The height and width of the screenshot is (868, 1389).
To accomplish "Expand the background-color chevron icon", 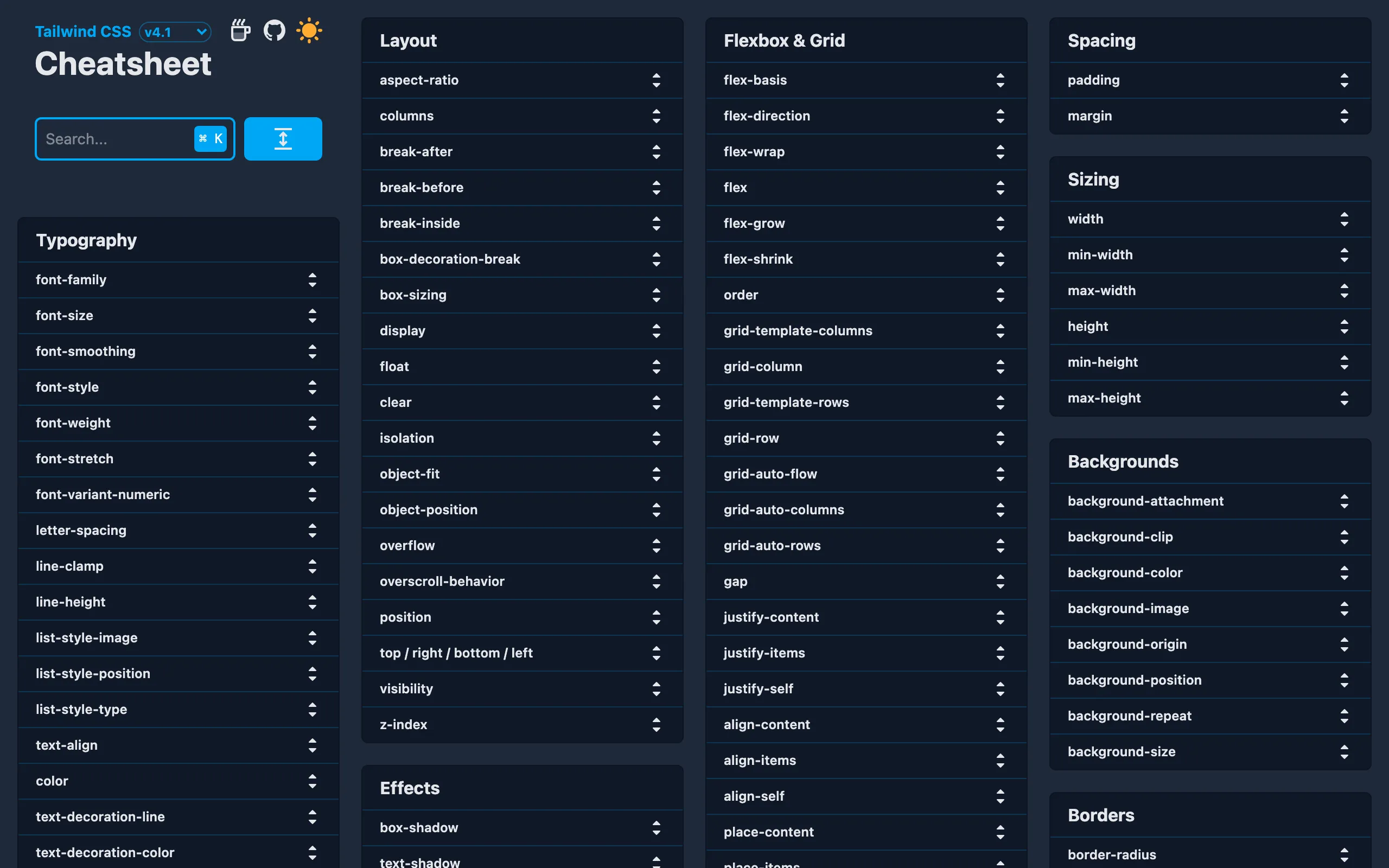I will point(1344,573).
